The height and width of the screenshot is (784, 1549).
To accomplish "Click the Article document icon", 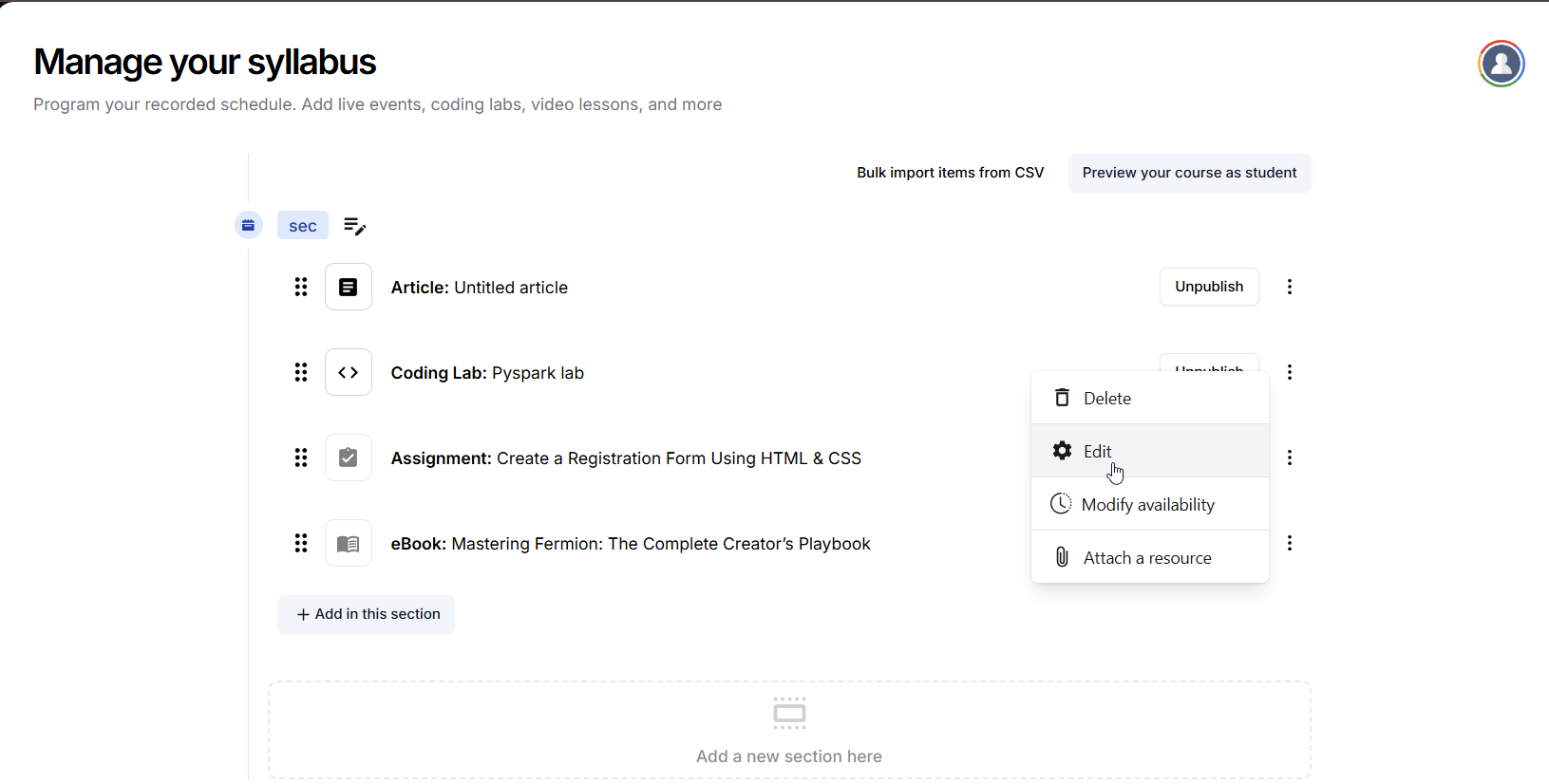I will coord(349,287).
